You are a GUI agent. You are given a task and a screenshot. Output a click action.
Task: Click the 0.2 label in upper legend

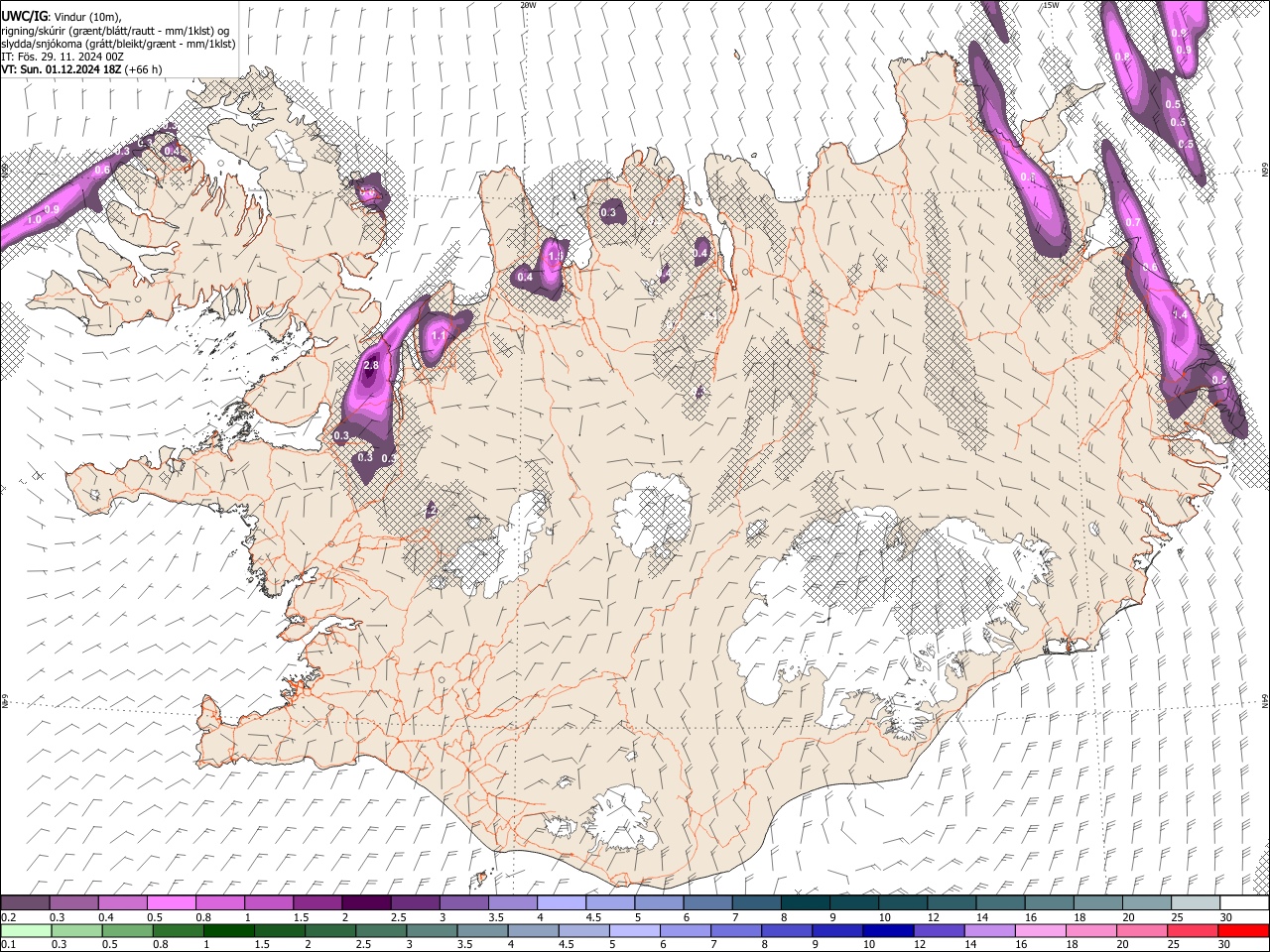click(8, 918)
